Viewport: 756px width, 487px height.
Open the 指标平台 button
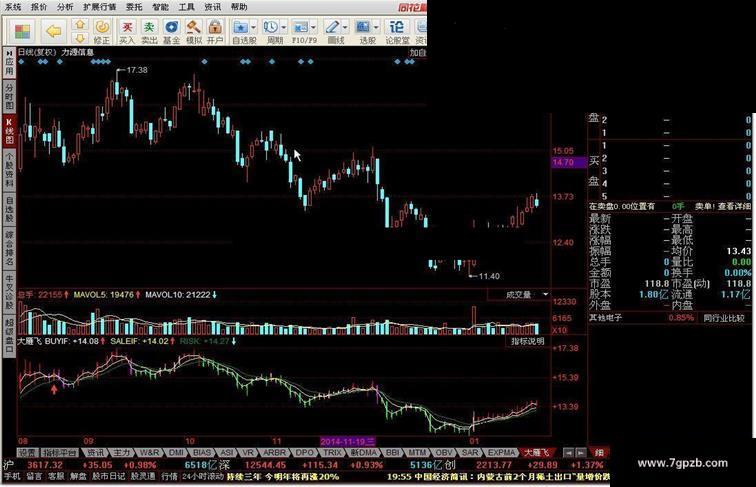click(59, 452)
